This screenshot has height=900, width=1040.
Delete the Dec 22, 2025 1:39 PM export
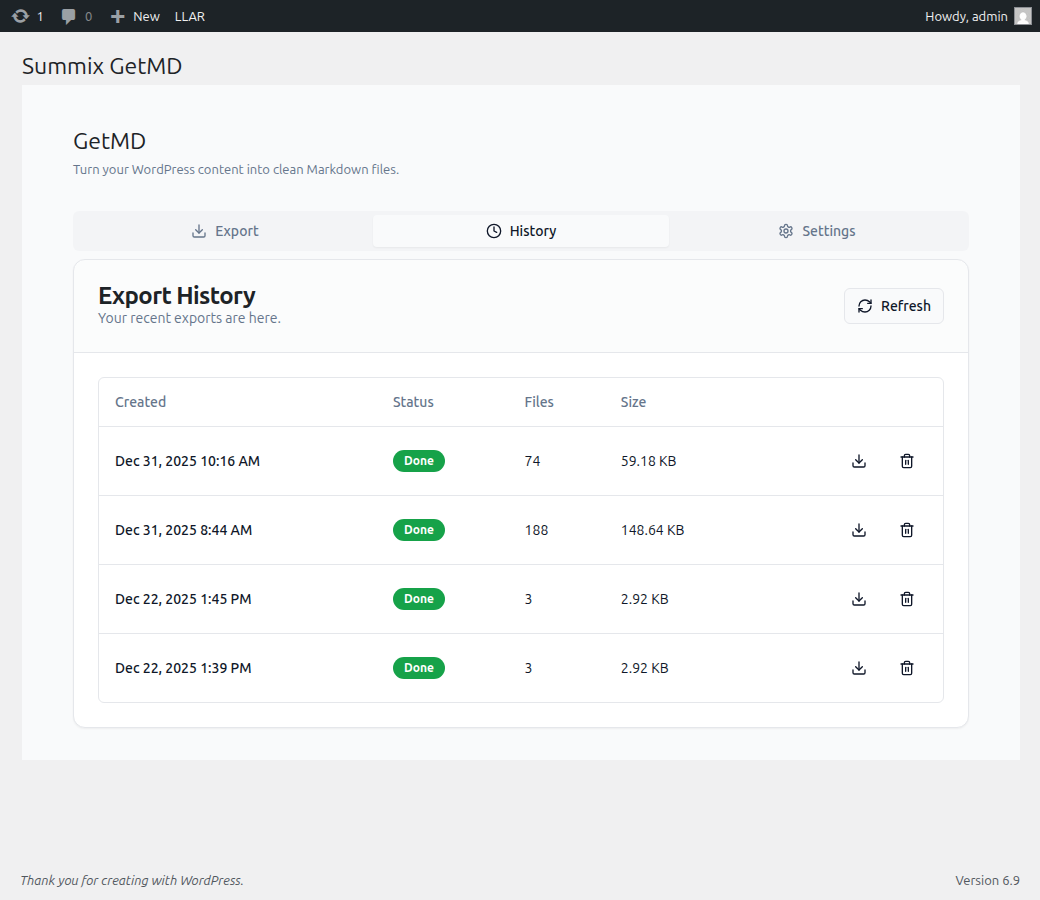point(907,668)
